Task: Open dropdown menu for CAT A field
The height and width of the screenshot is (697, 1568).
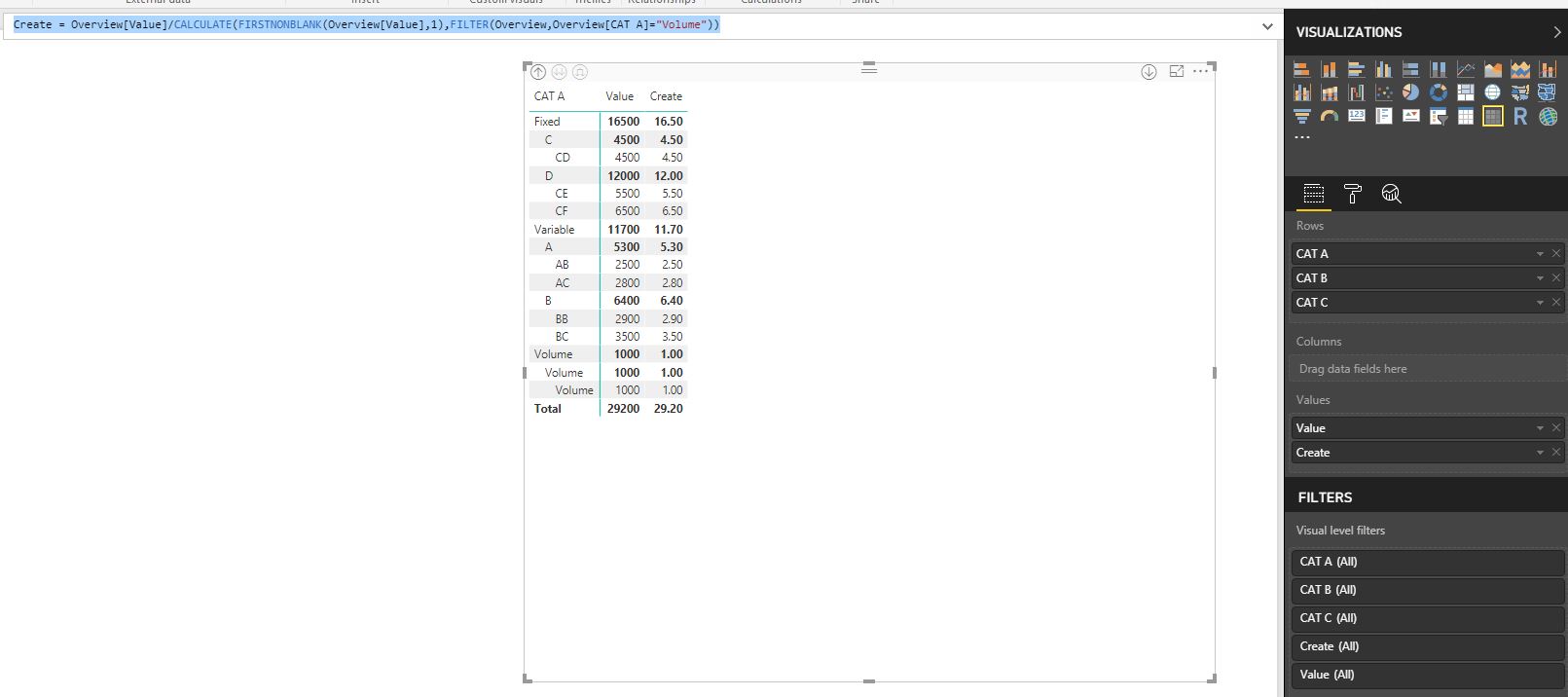Action: click(x=1540, y=254)
